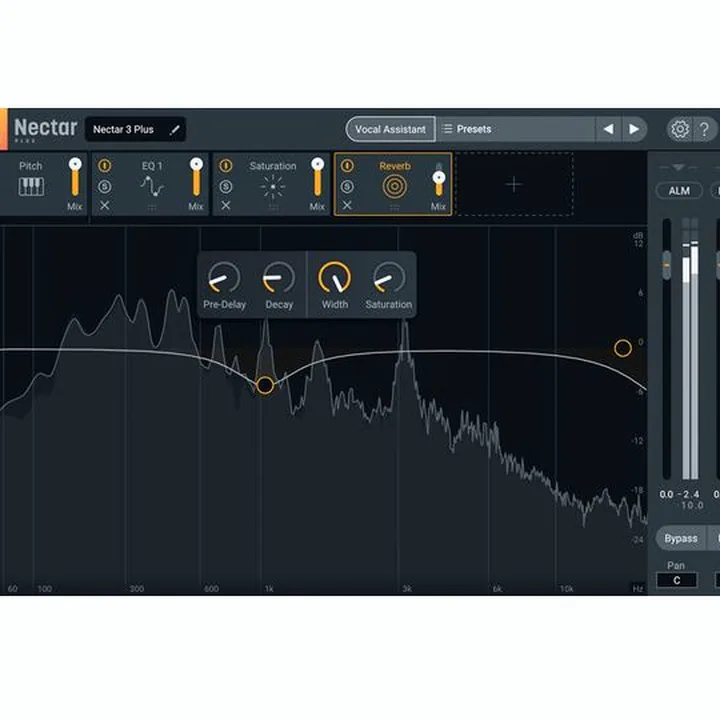
Task: Go to previous preset arrow
Action: tap(608, 129)
